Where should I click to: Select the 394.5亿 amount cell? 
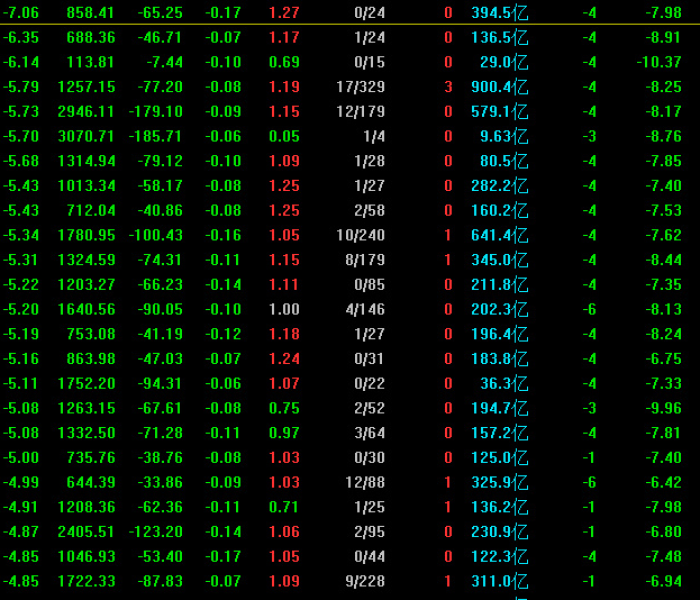coord(499,12)
